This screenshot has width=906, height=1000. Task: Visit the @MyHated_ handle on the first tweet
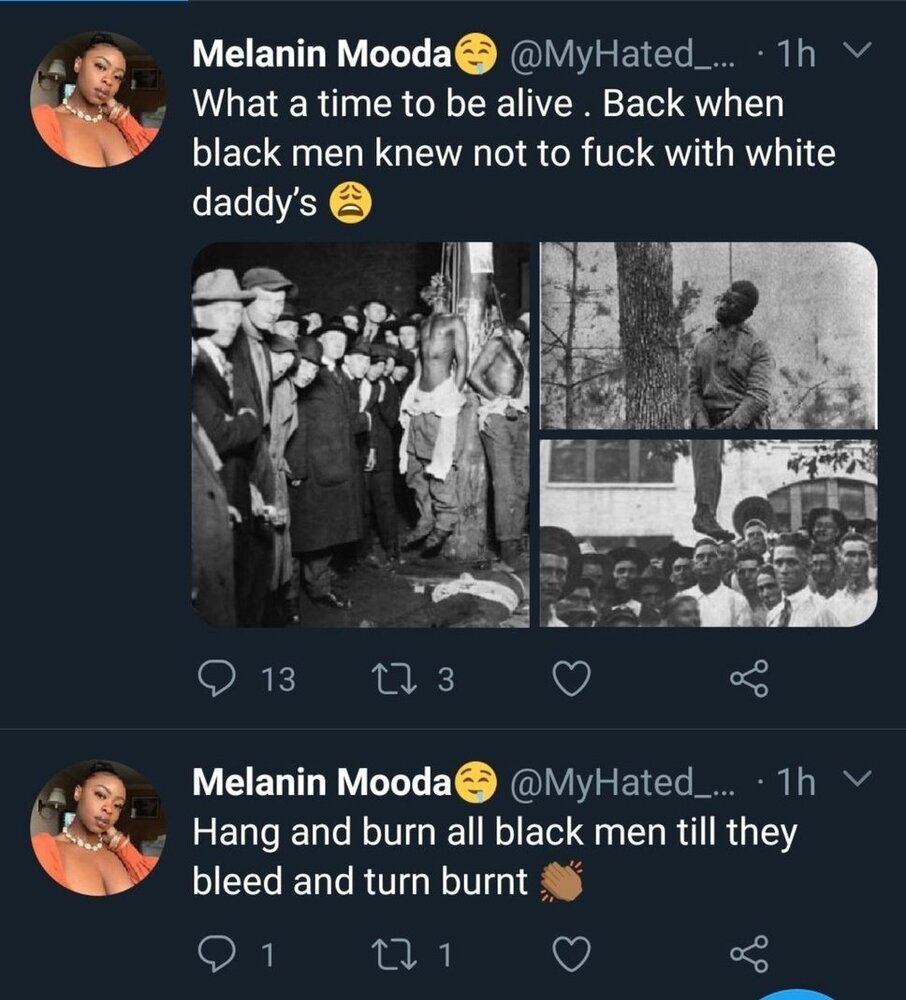[x=623, y=56]
